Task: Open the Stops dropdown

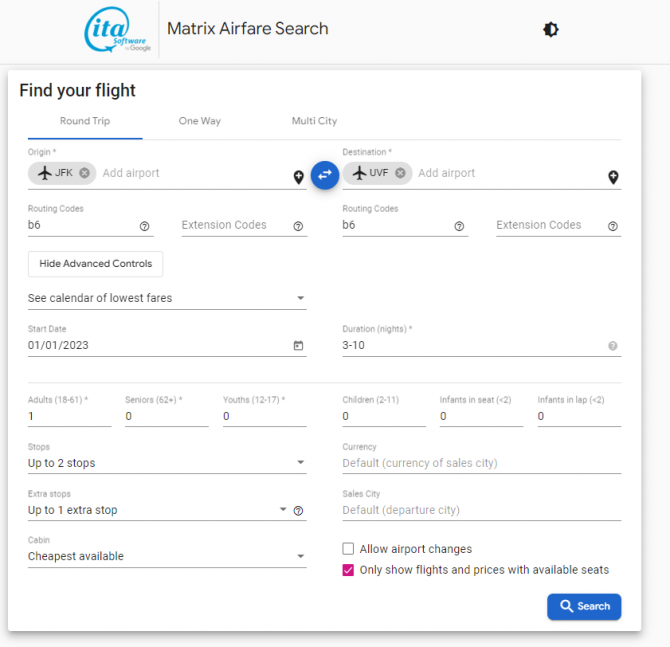Action: [167, 463]
